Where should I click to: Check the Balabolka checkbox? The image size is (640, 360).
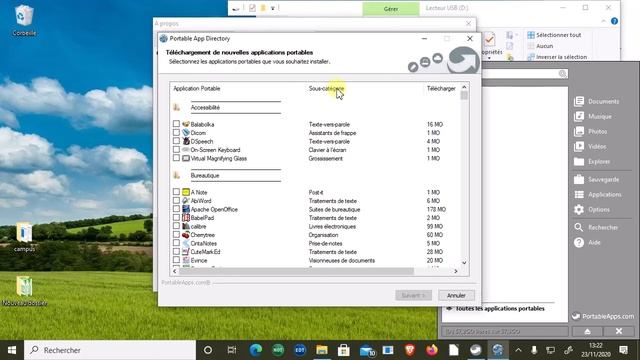176,124
